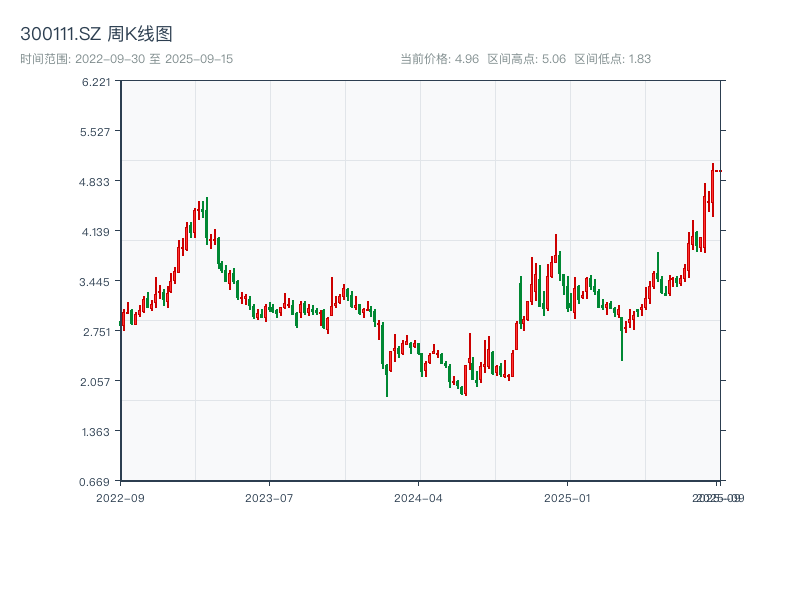The height and width of the screenshot is (600, 800).
Task: Click the 区间低点: 1.83 label
Action: point(612,59)
